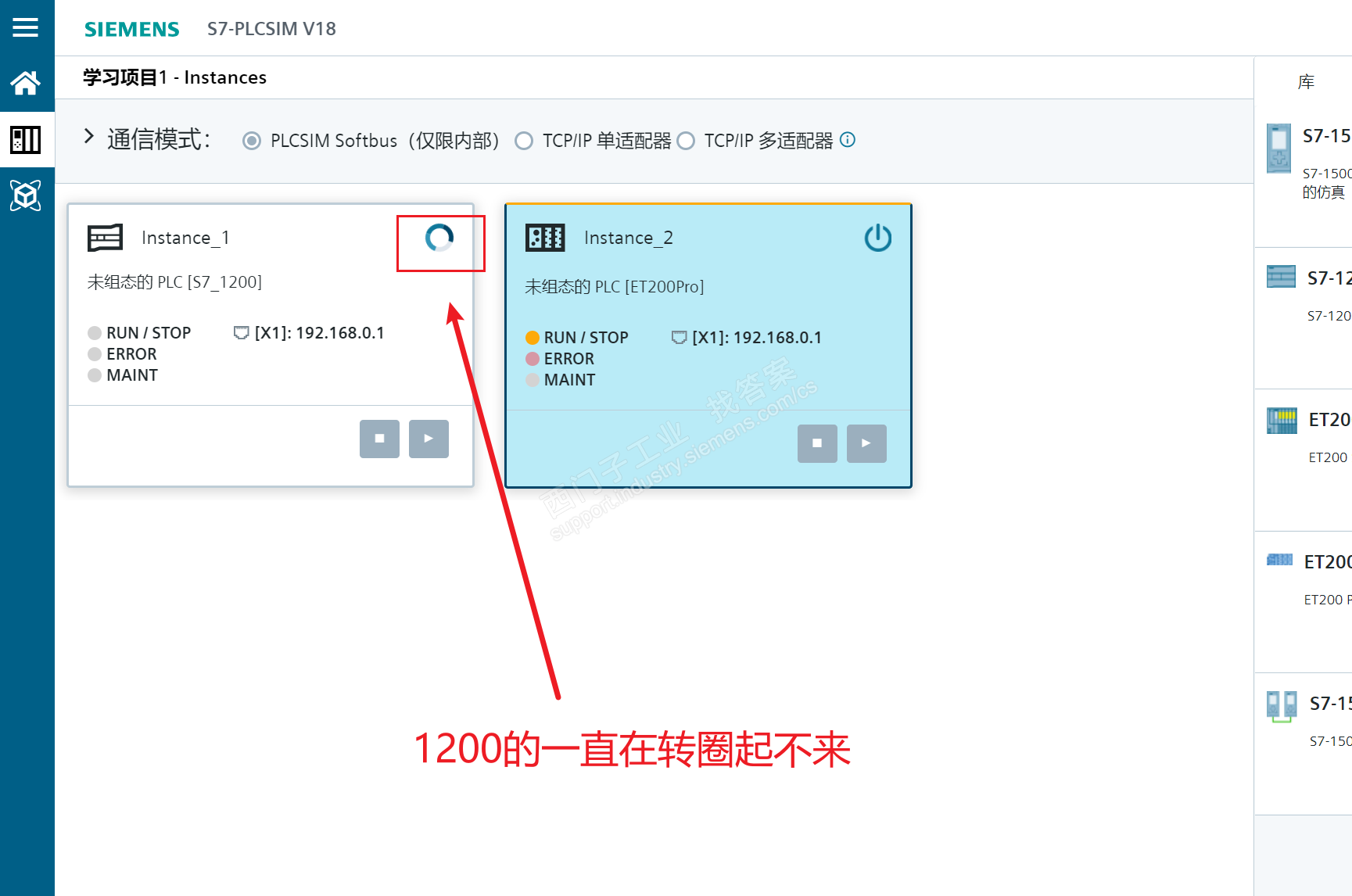Click the SIEMENS logo
This screenshot has width=1352, height=896.
(132, 29)
